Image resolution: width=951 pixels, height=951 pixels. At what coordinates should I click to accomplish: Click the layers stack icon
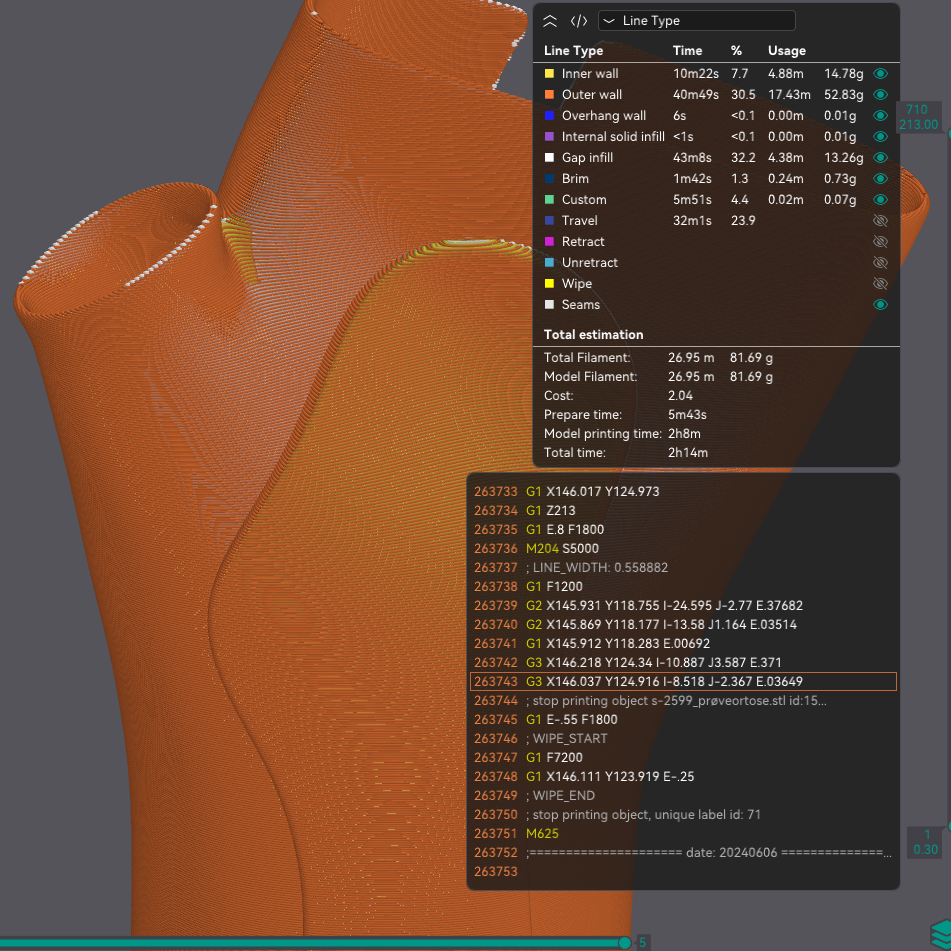pyautogui.click(x=940, y=932)
